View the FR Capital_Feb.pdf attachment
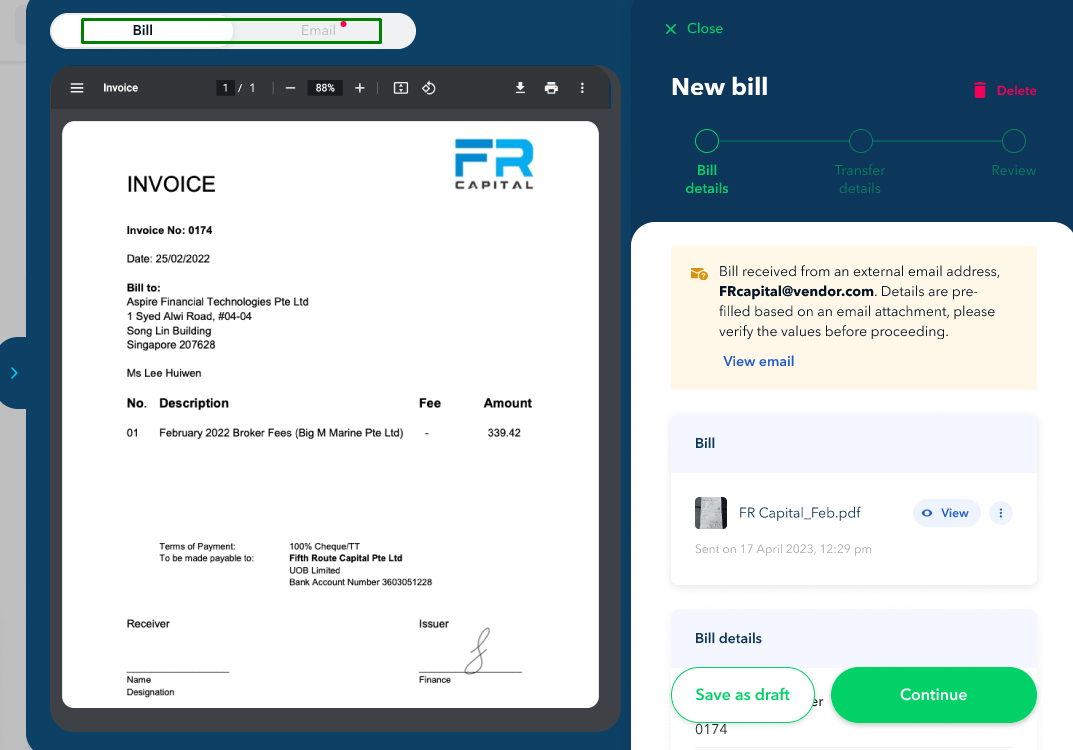This screenshot has height=750, width=1073. 946,513
